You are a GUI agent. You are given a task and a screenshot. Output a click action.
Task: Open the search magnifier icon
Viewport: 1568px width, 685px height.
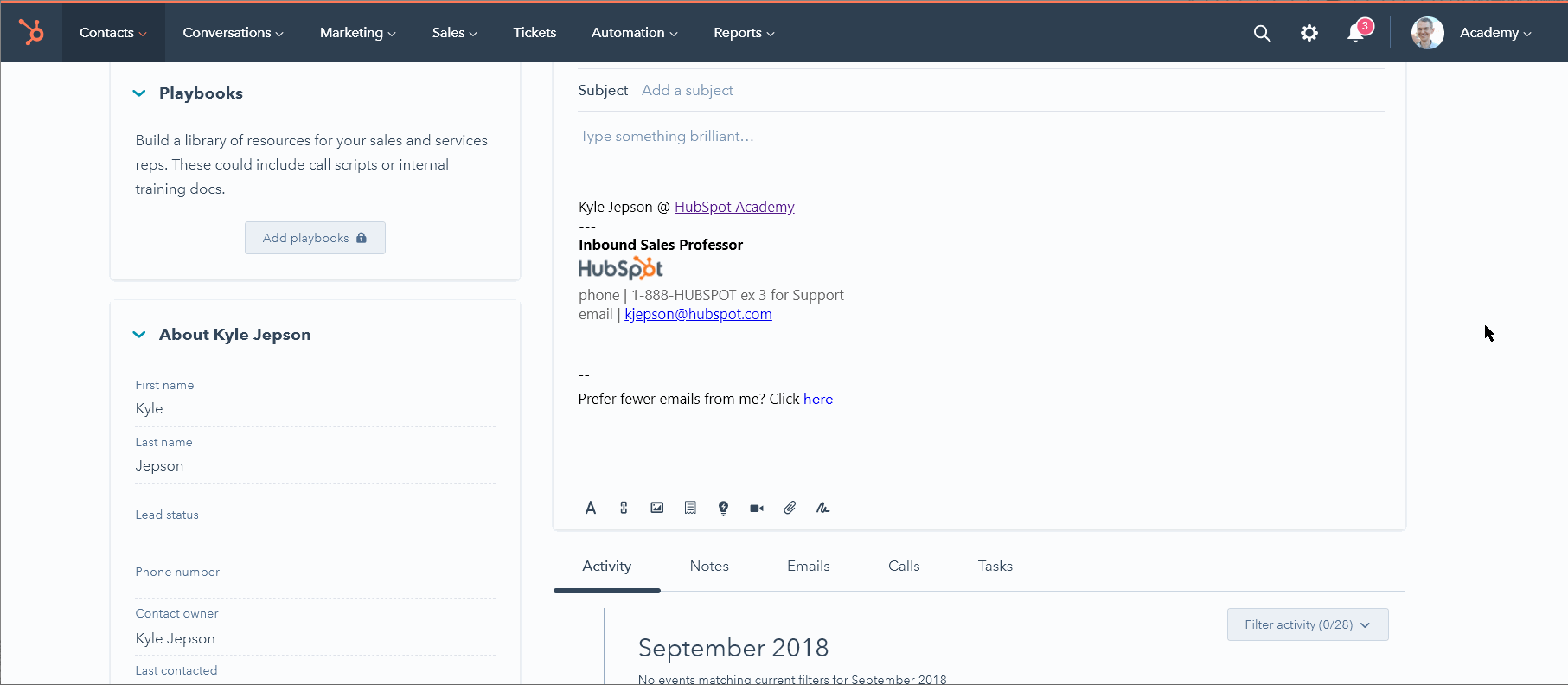coord(1262,33)
